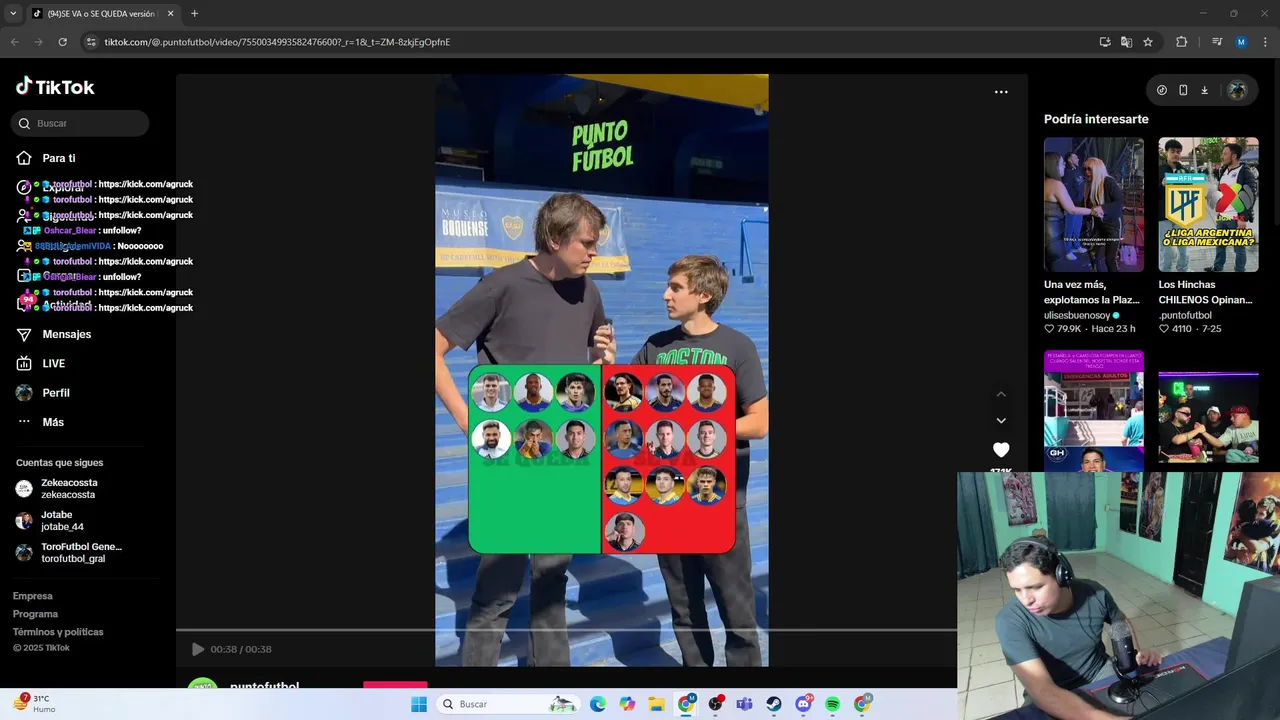
Task: Open Steam from the taskbar
Action: pyautogui.click(x=774, y=704)
